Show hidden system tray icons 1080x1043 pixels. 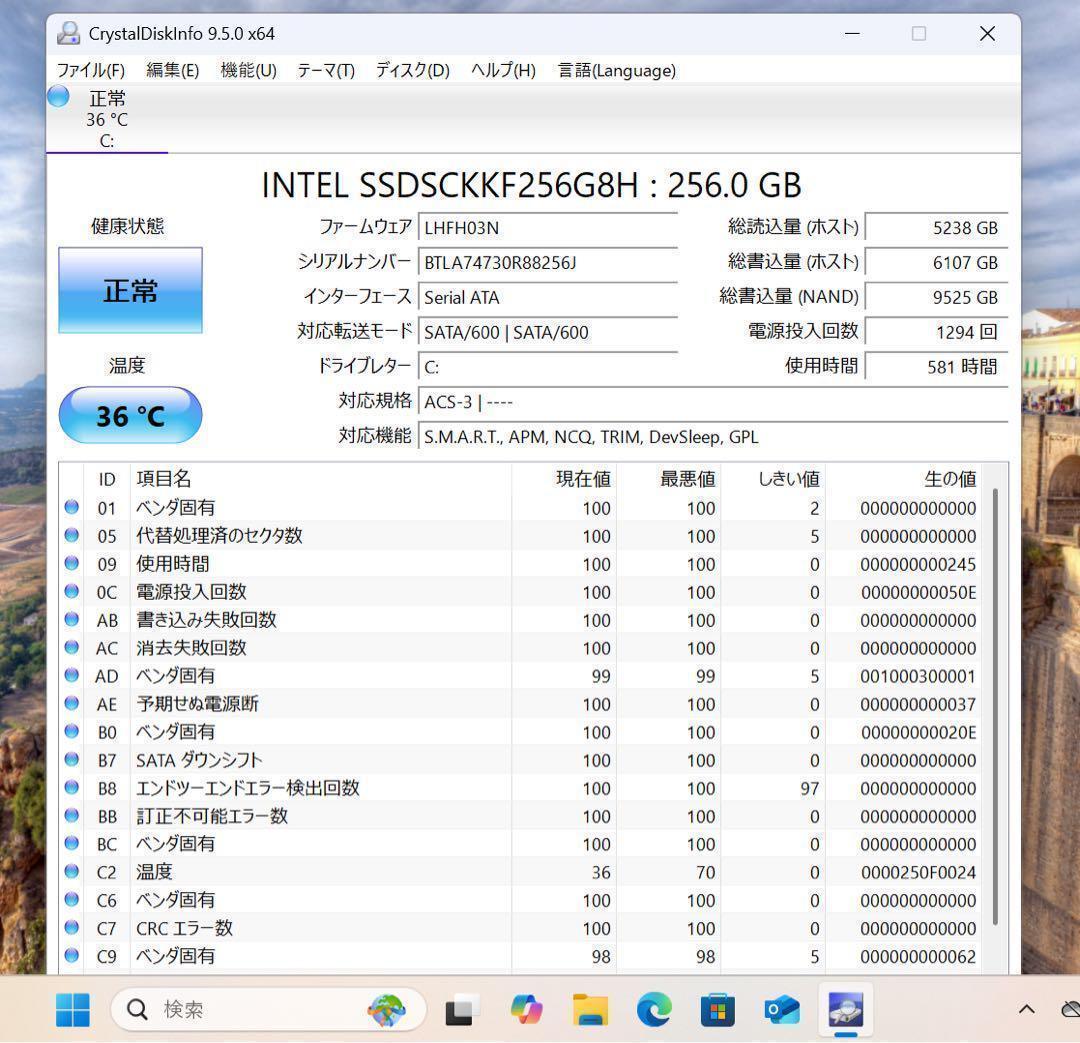(1027, 1010)
